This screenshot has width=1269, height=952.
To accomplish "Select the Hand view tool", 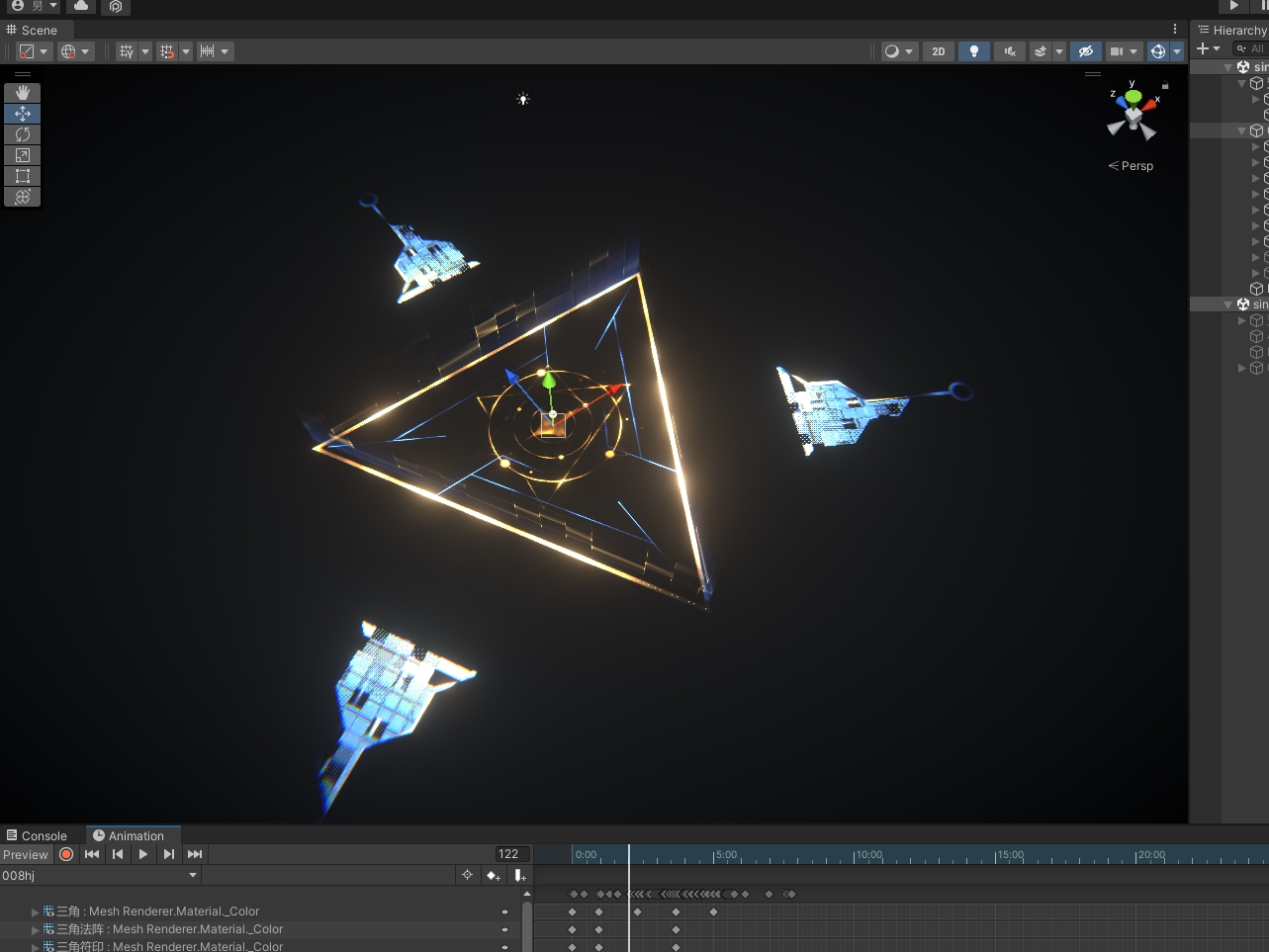I will pos(23,93).
